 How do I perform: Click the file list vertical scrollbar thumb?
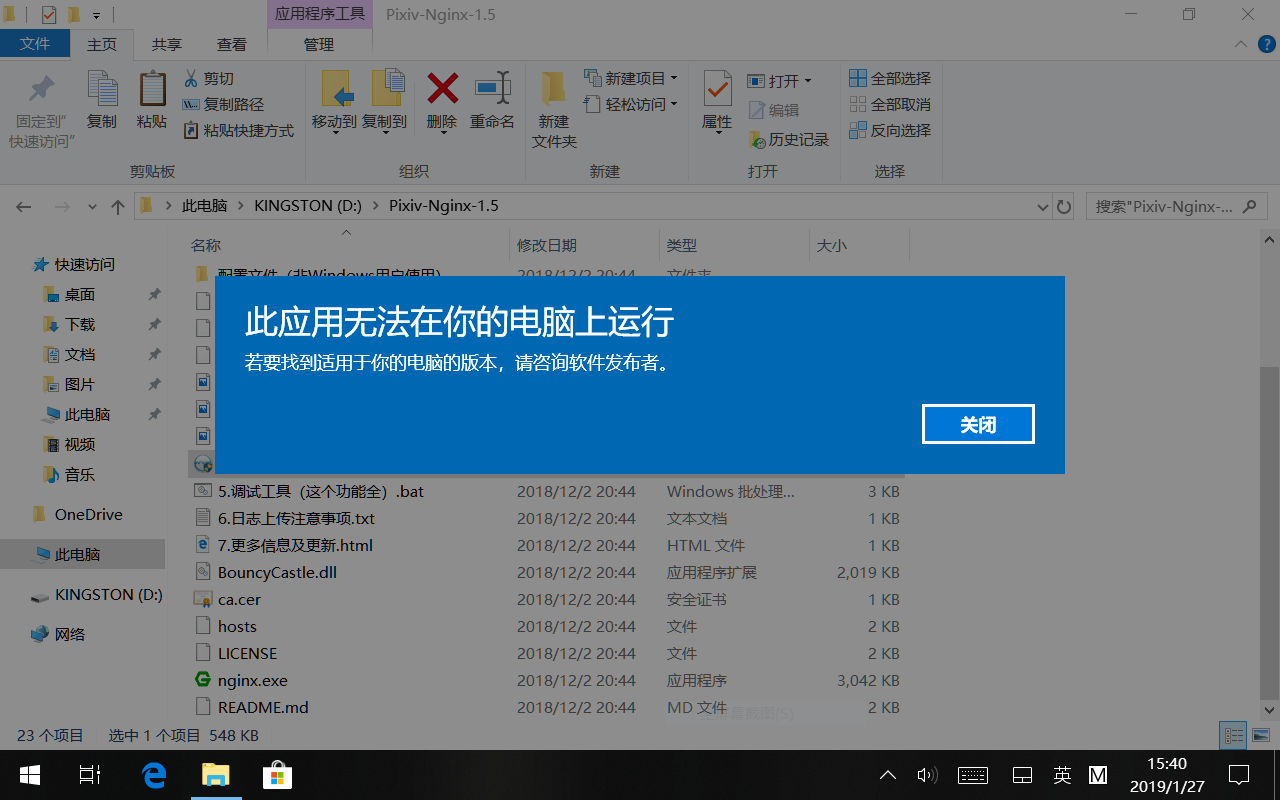pos(1270,532)
